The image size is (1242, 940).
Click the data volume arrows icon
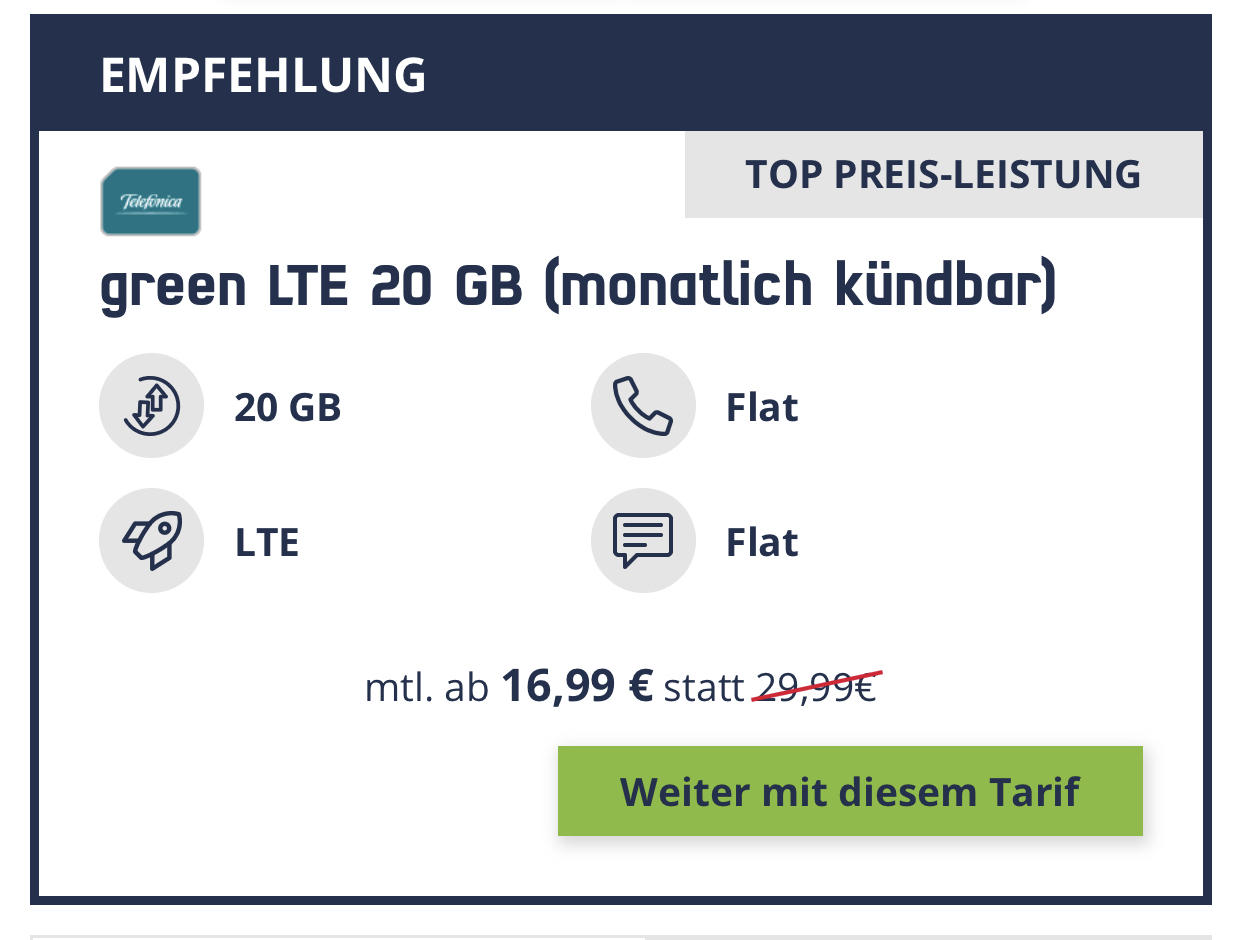coord(151,407)
